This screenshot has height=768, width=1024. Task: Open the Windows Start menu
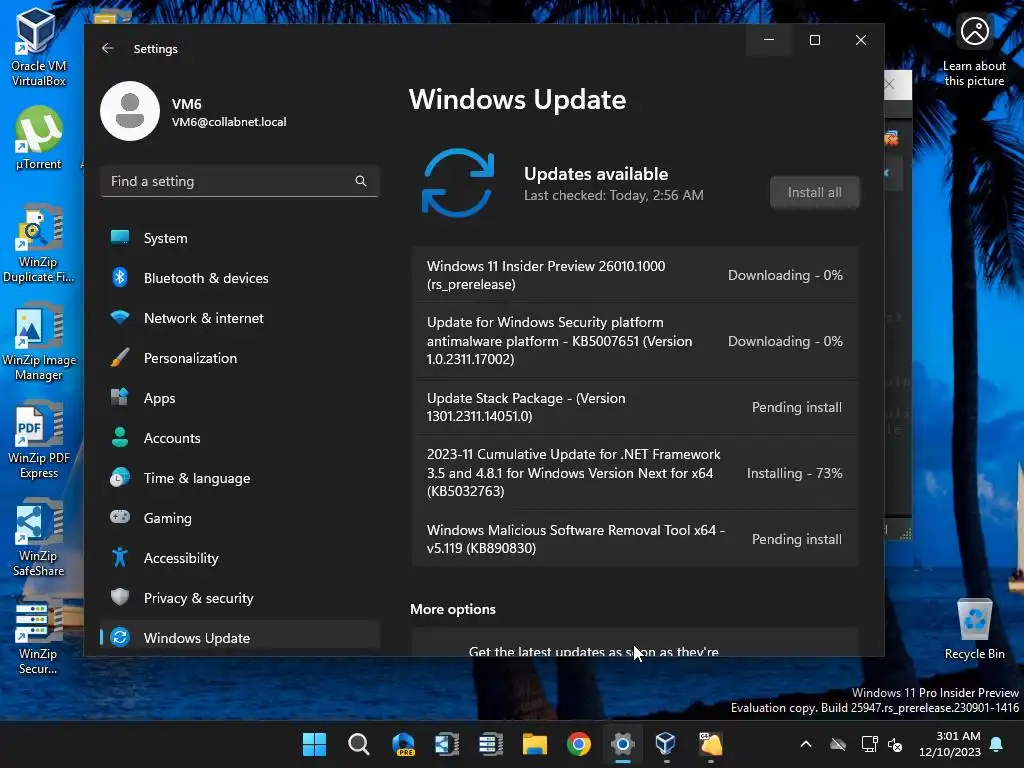tap(314, 744)
